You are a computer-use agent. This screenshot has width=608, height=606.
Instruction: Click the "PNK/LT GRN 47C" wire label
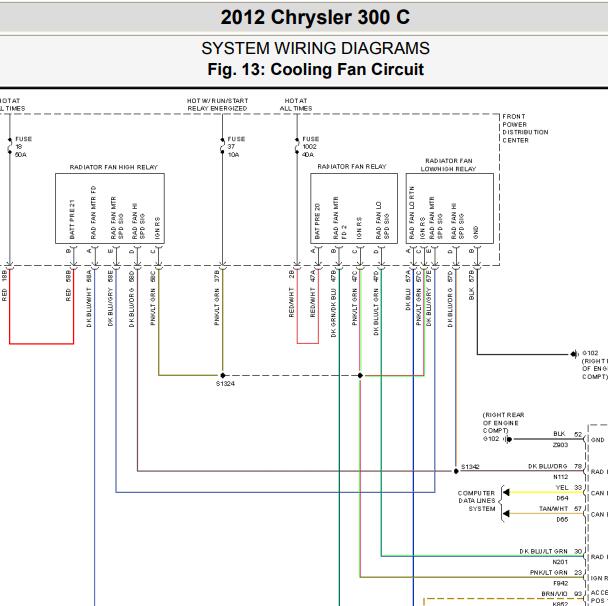click(x=354, y=298)
